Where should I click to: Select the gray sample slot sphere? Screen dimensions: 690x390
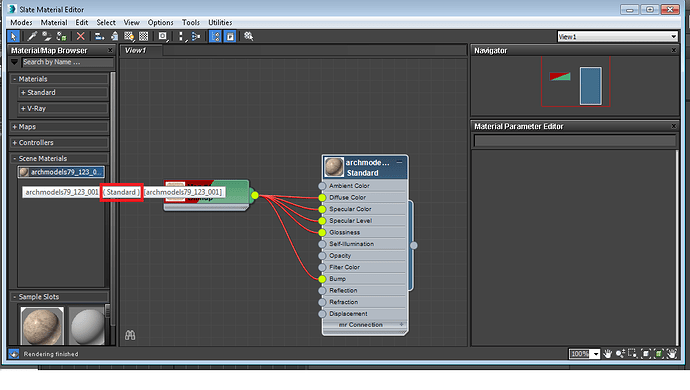[87, 326]
